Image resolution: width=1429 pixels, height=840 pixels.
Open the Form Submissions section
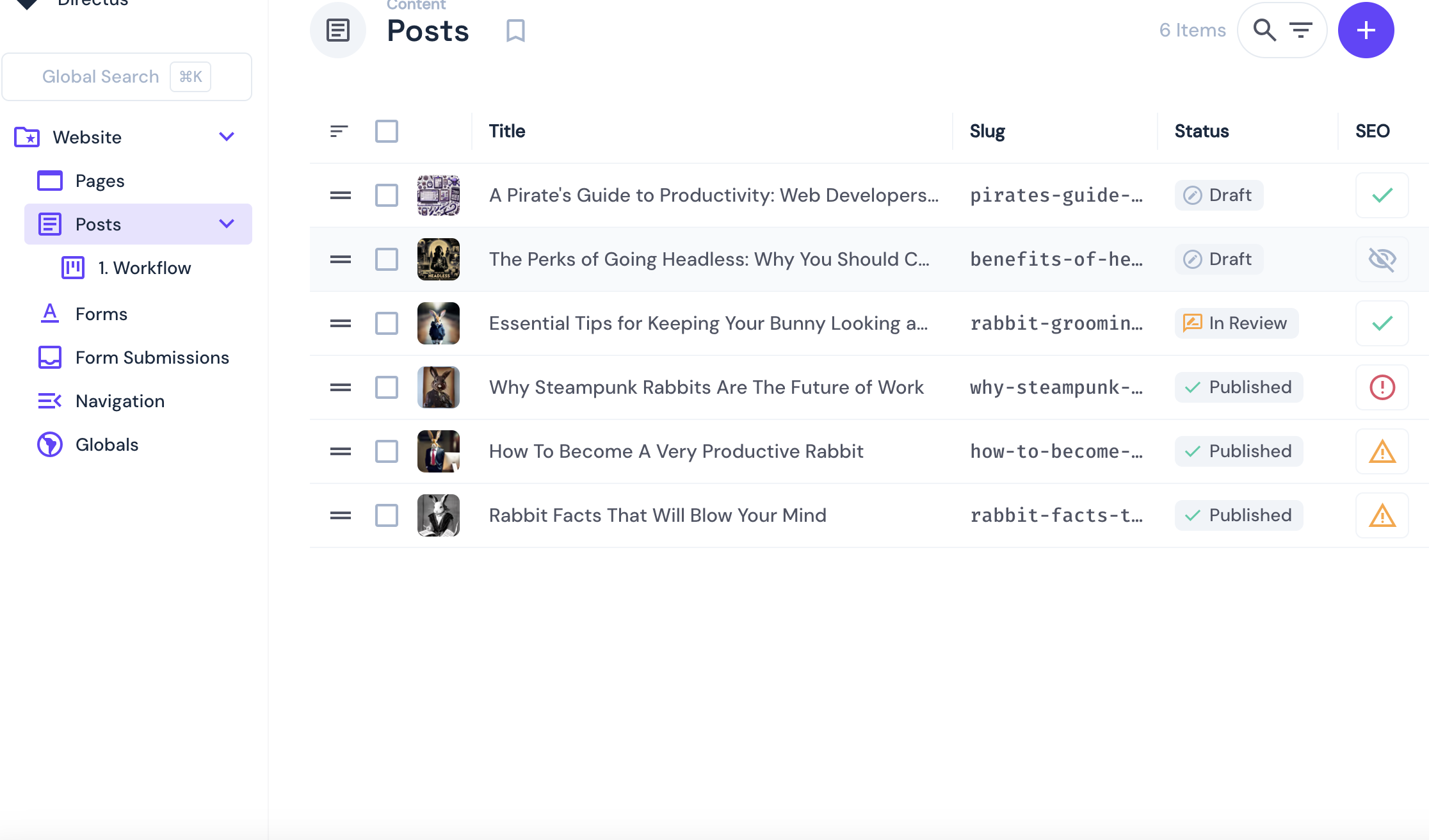point(152,357)
